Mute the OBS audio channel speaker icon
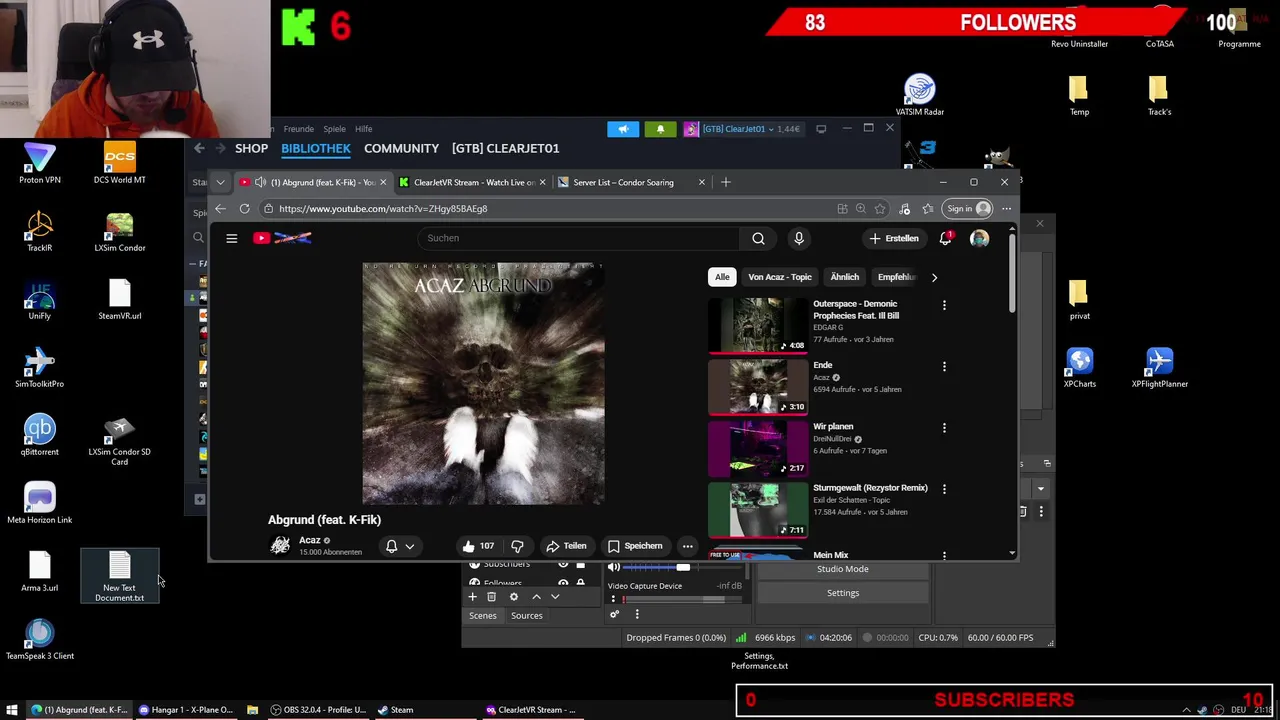Image resolution: width=1280 pixels, height=720 pixels. pos(614,567)
